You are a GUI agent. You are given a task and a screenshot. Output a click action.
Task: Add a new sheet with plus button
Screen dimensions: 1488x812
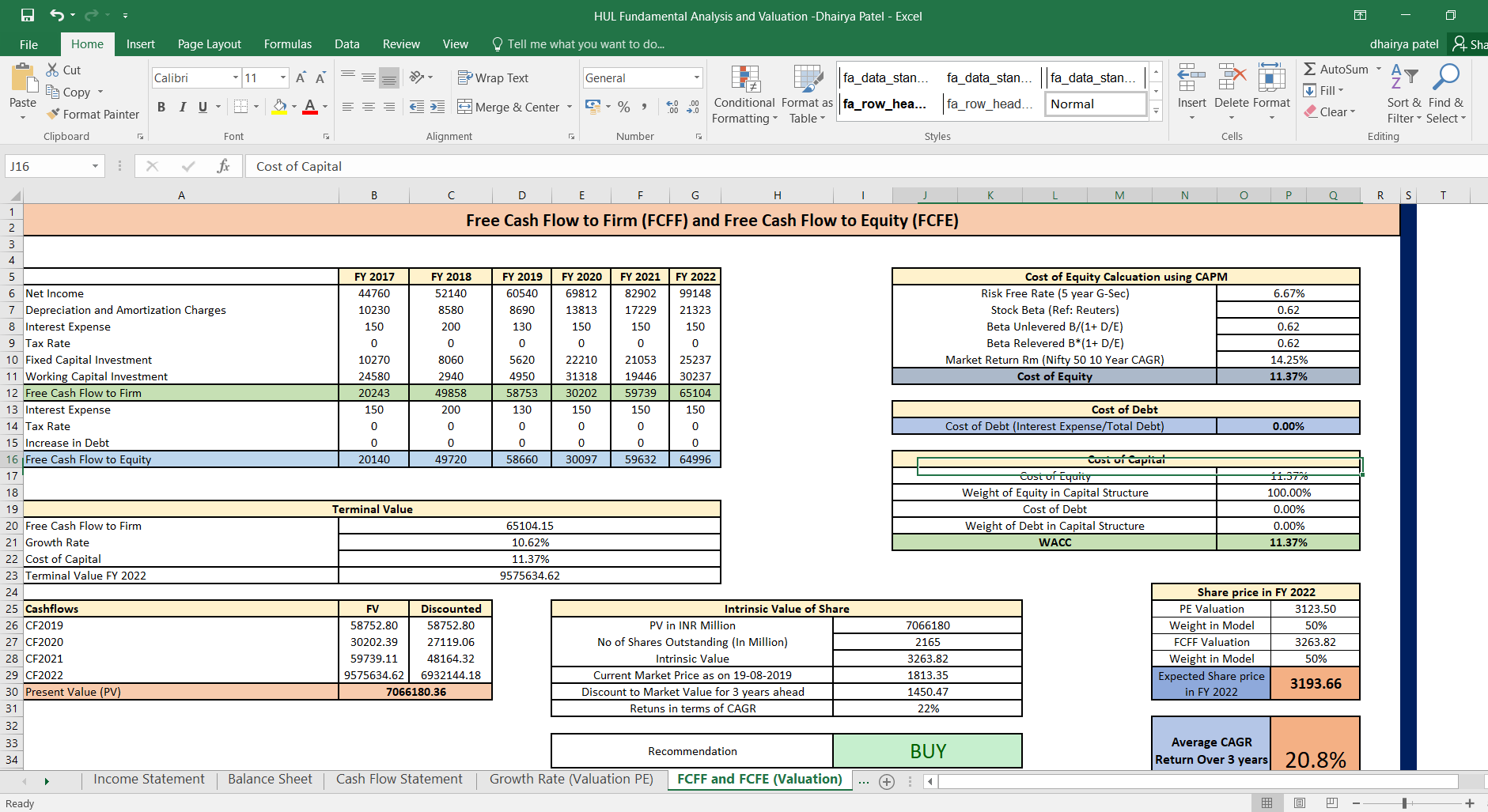pos(887,781)
